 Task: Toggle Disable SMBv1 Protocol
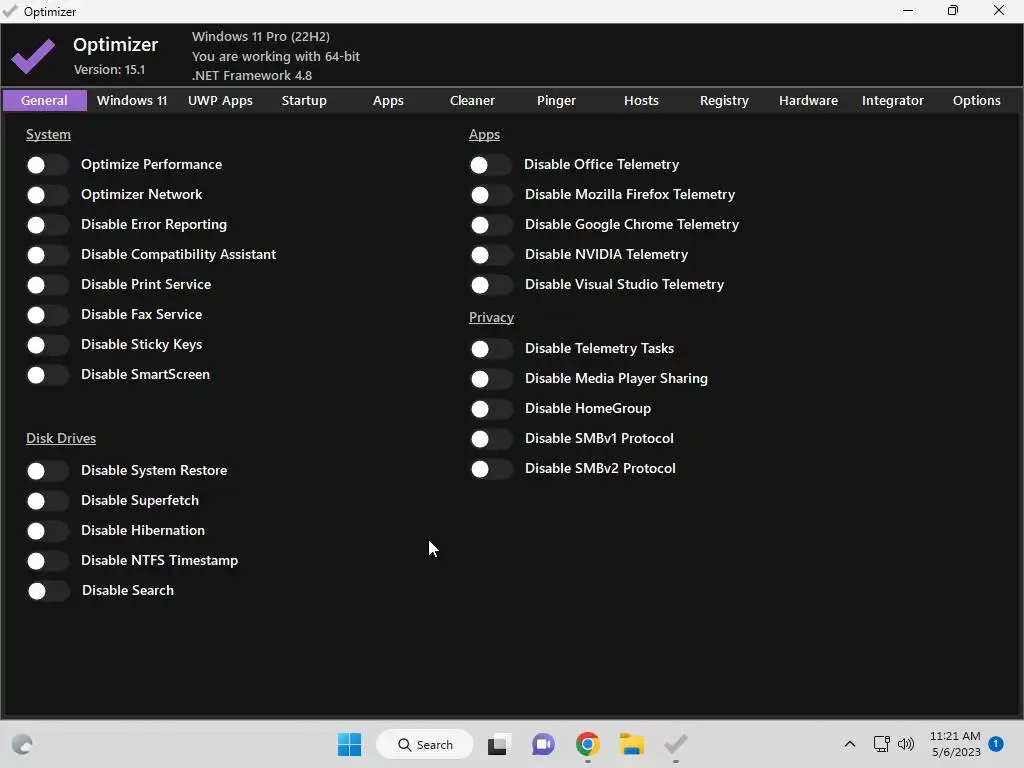click(491, 439)
